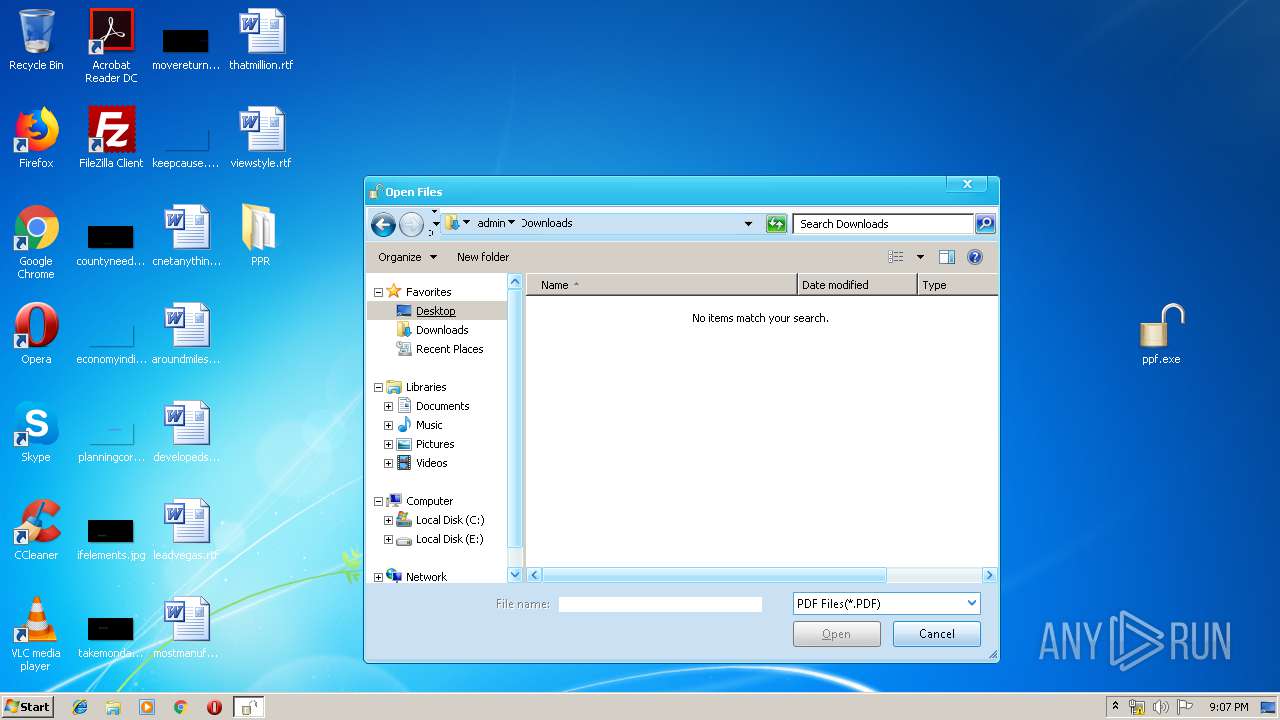The image size is (1280, 720).
Task: Click the Cancel button
Action: coord(937,634)
